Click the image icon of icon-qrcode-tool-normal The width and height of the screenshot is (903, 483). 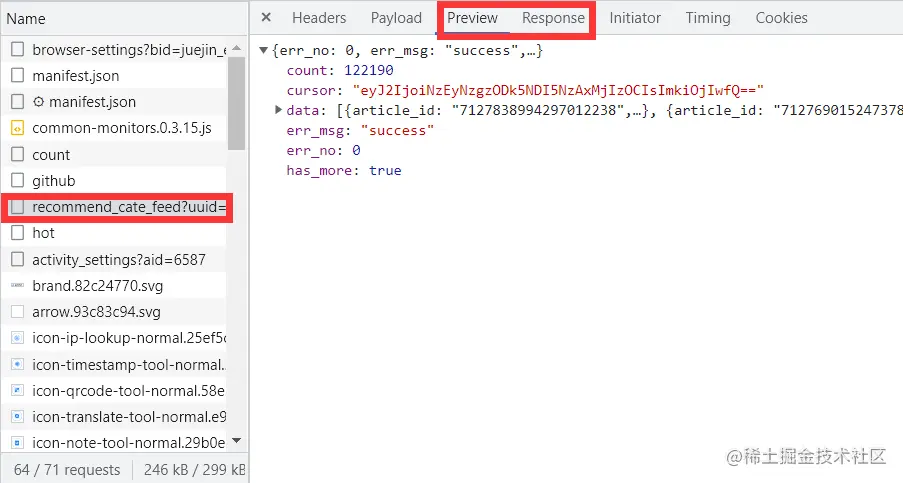coord(18,390)
